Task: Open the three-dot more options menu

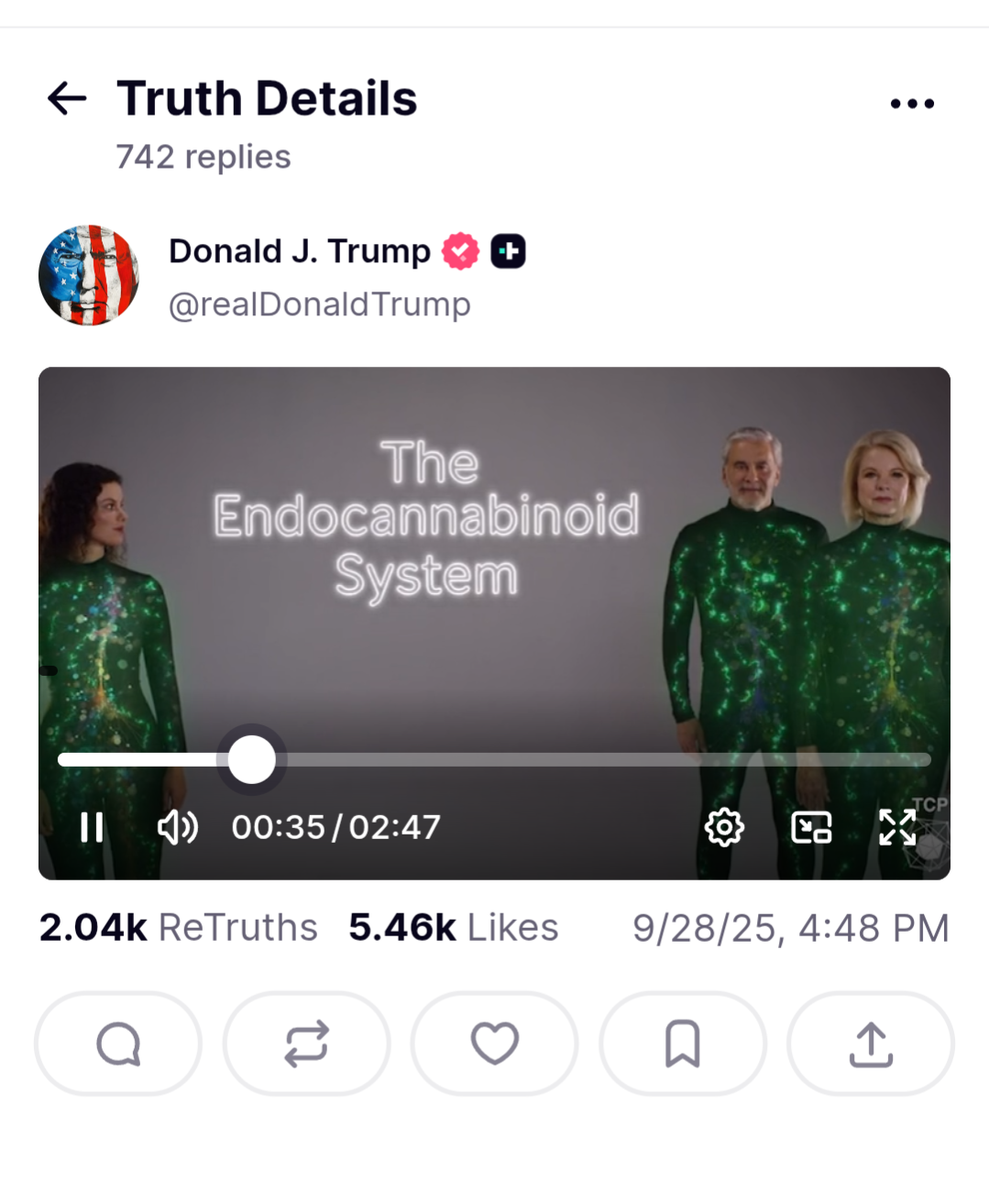Action: [x=912, y=104]
